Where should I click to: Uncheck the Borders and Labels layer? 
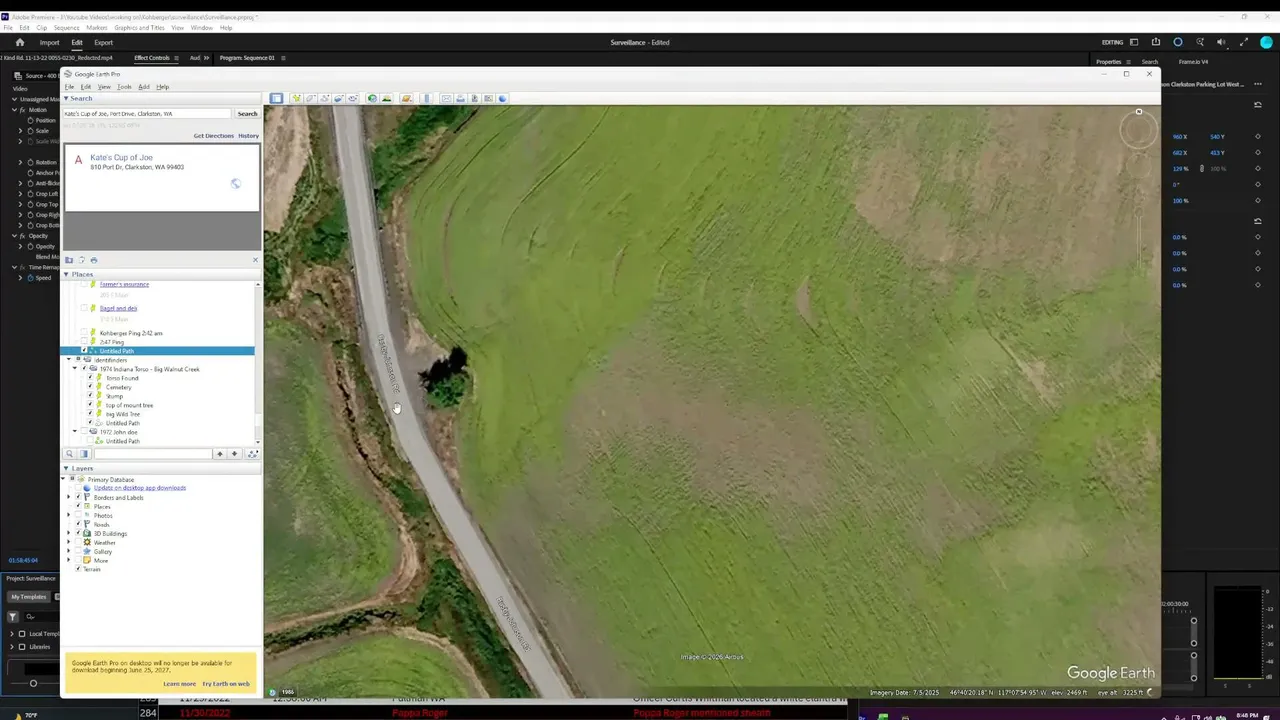(79, 497)
